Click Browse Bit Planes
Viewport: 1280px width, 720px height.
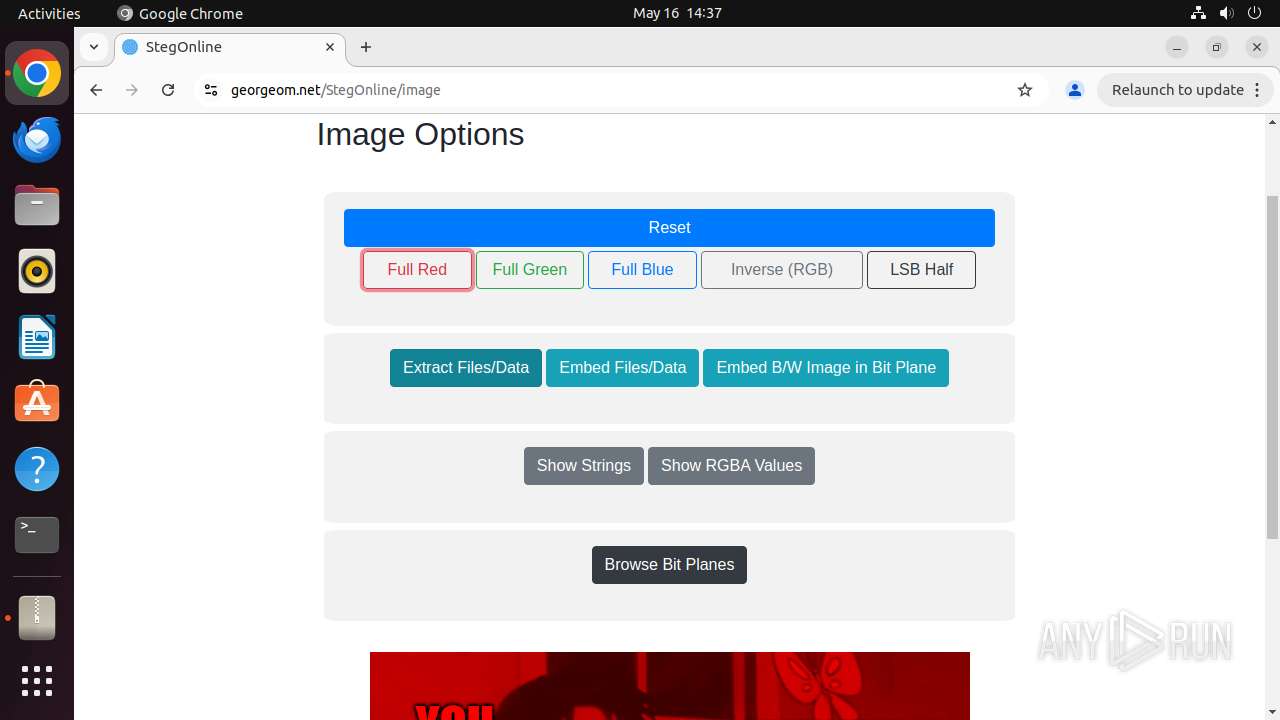coord(669,565)
